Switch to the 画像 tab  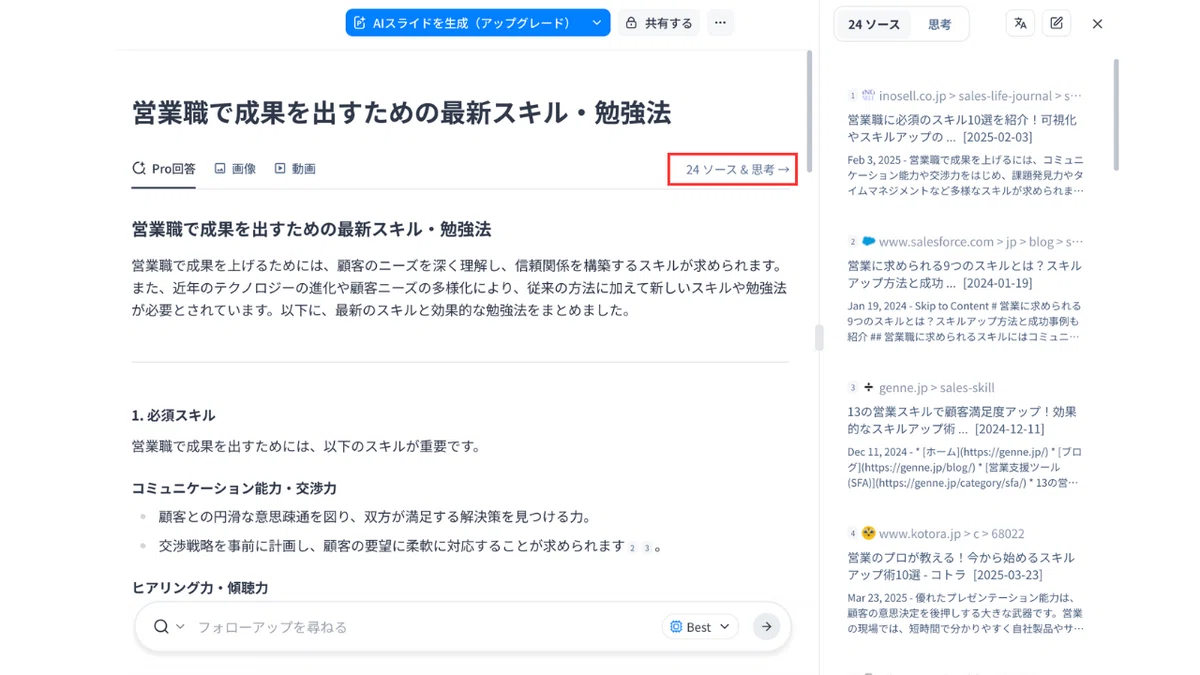click(x=235, y=168)
